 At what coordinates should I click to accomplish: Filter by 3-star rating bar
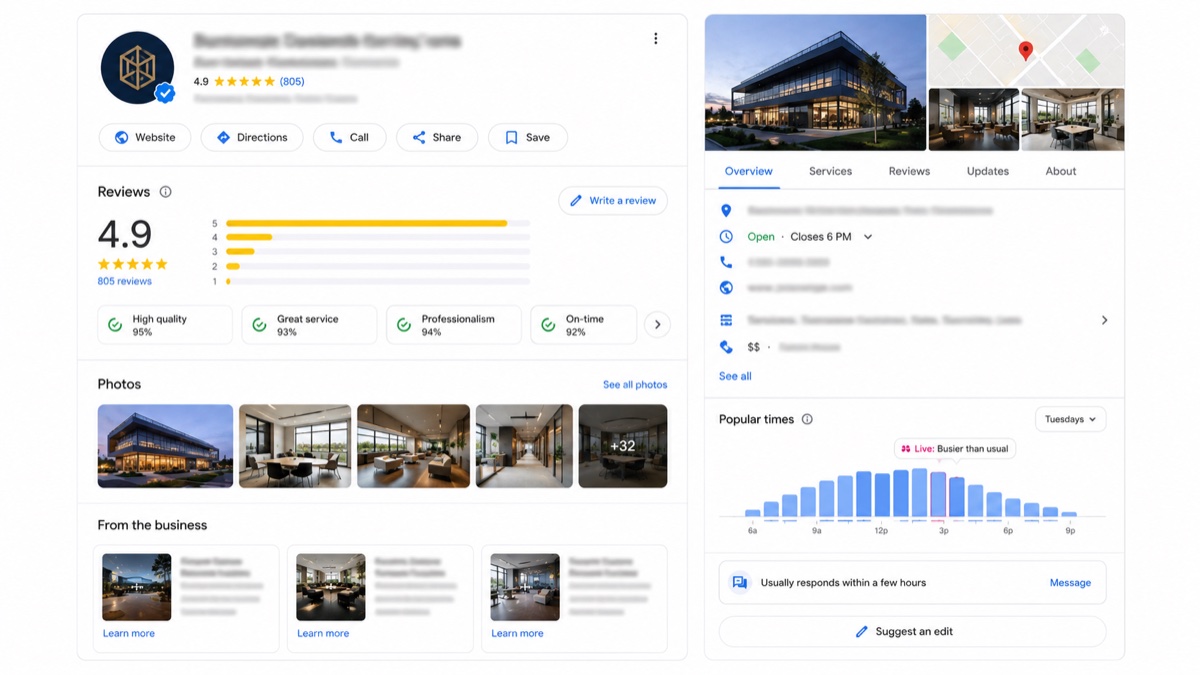pyautogui.click(x=378, y=252)
